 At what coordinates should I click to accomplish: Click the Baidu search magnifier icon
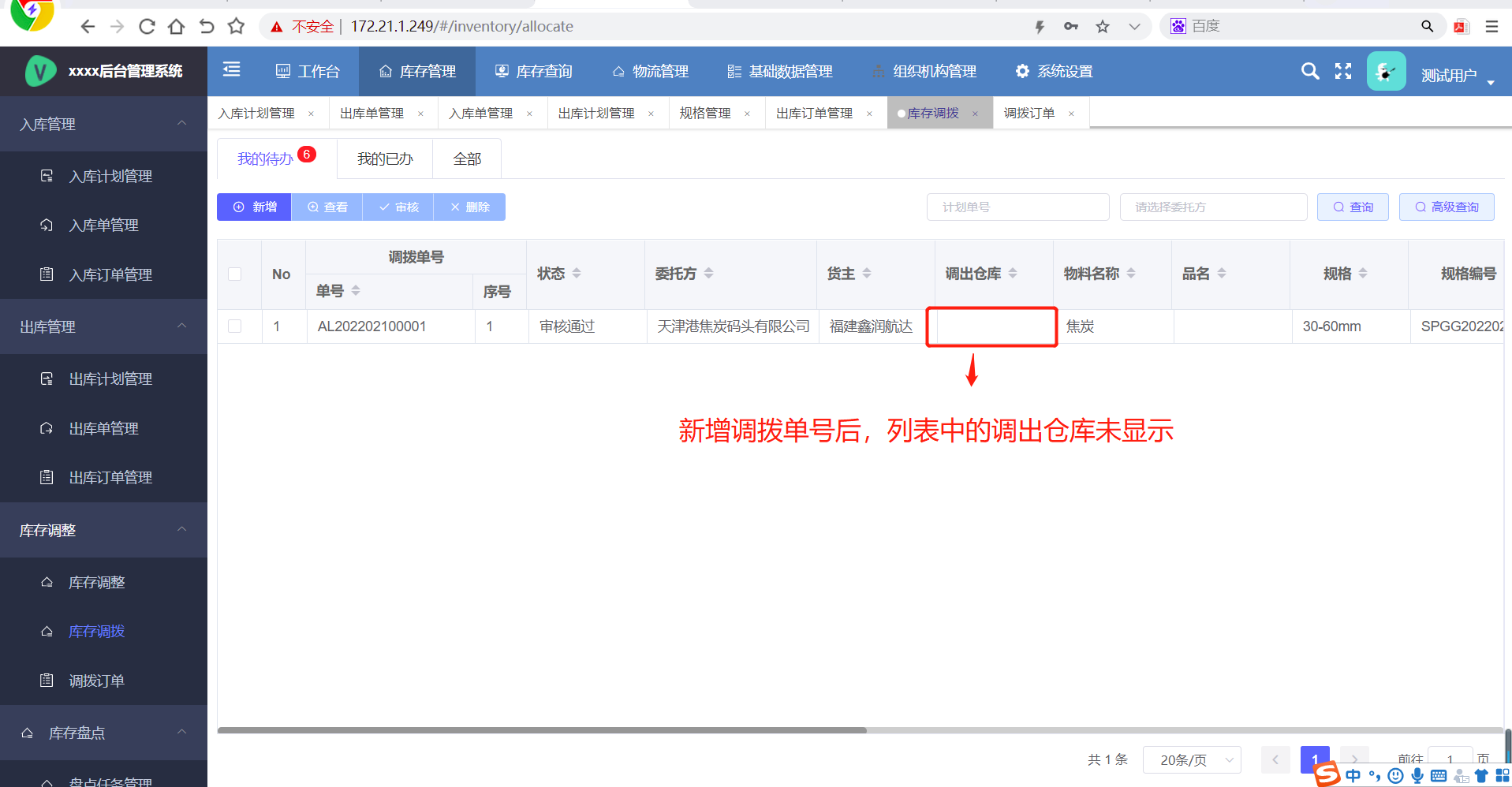(1427, 26)
